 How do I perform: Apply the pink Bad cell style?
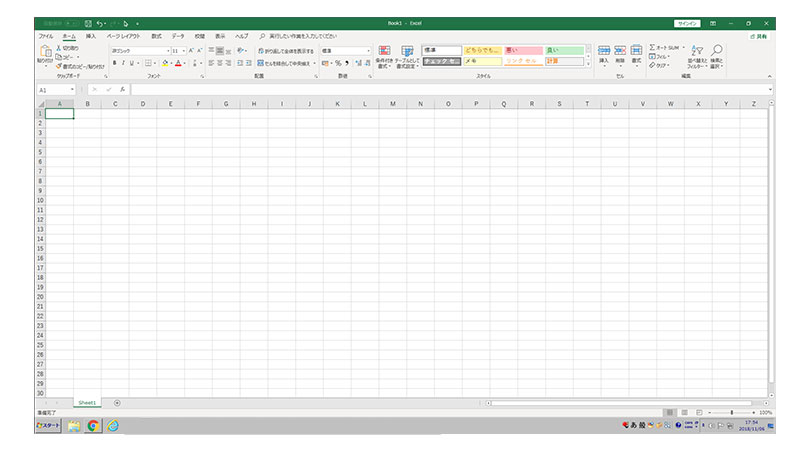tap(523, 51)
